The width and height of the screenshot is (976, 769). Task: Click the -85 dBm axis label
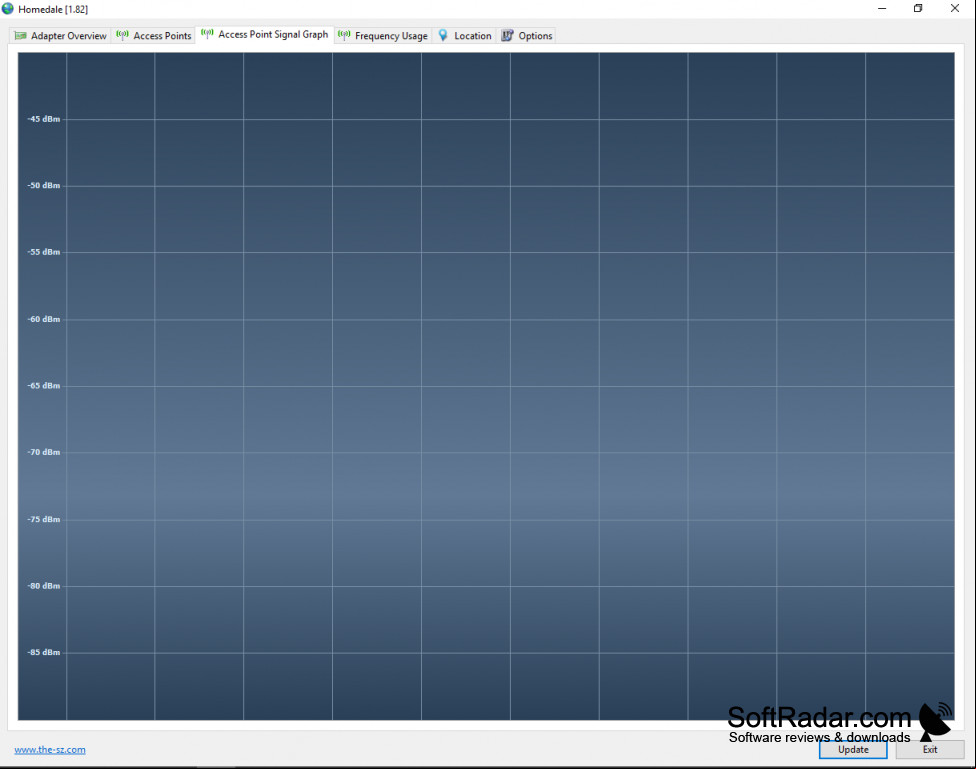[44, 653]
